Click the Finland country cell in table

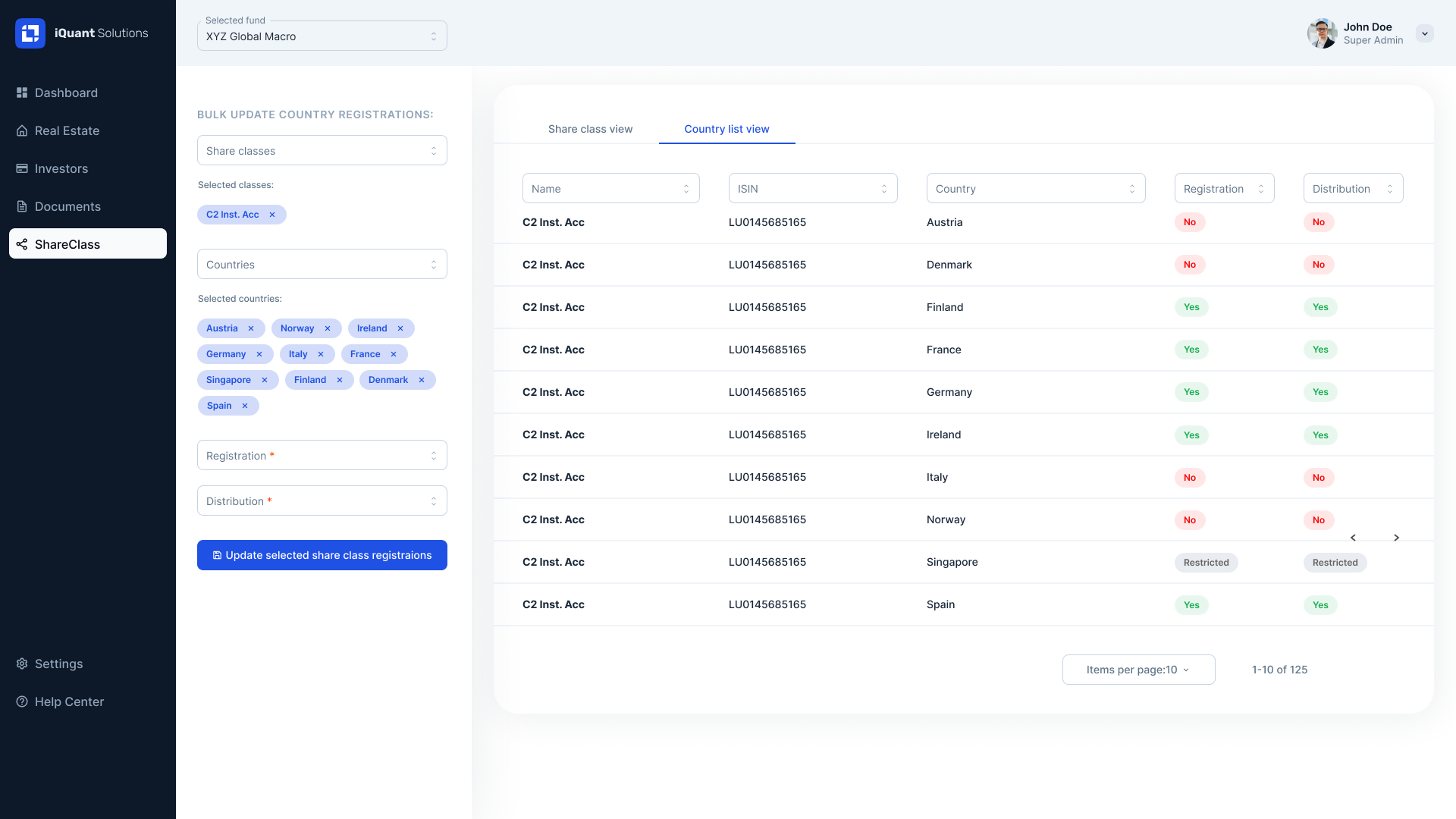945,307
